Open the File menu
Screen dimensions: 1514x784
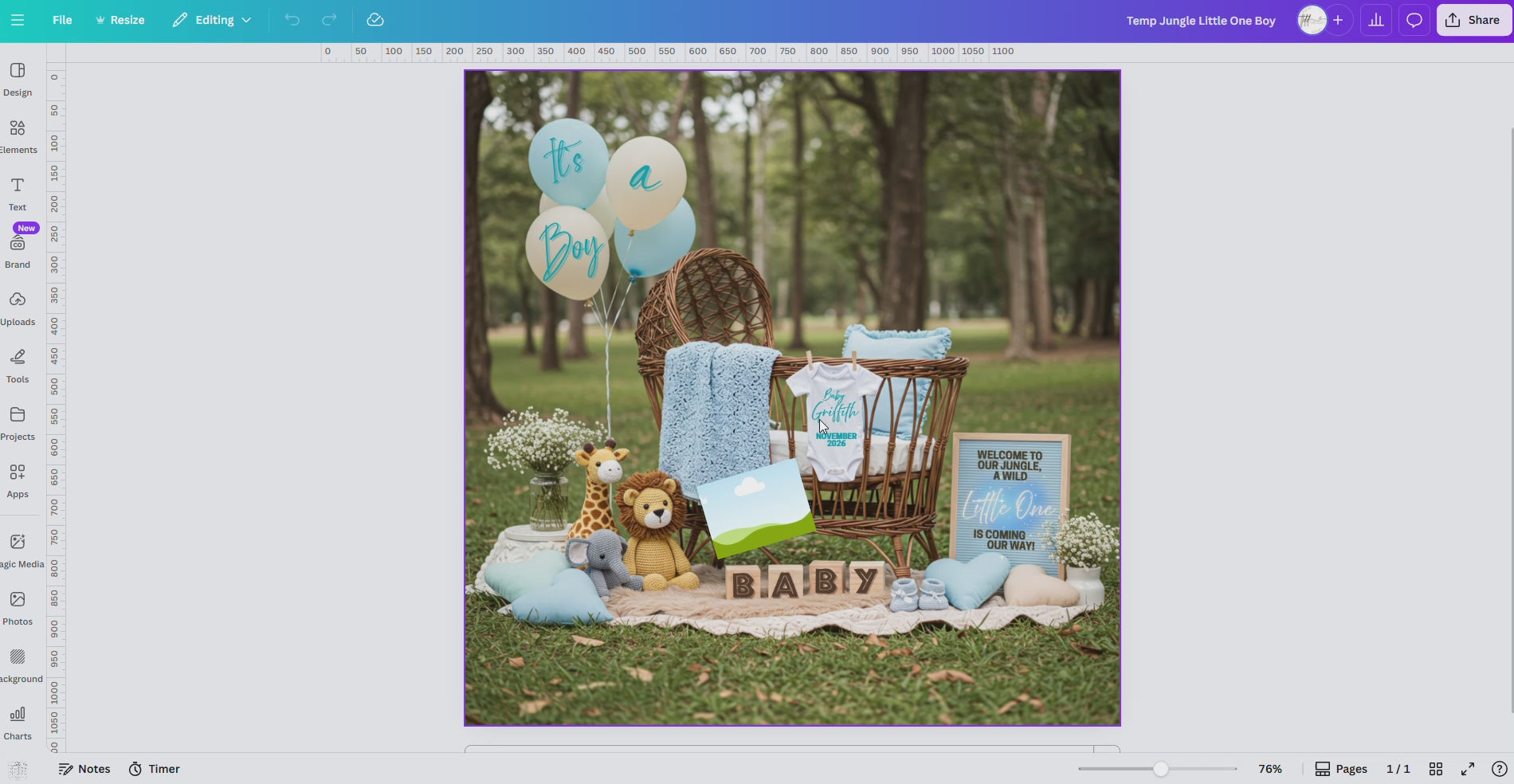[x=61, y=20]
